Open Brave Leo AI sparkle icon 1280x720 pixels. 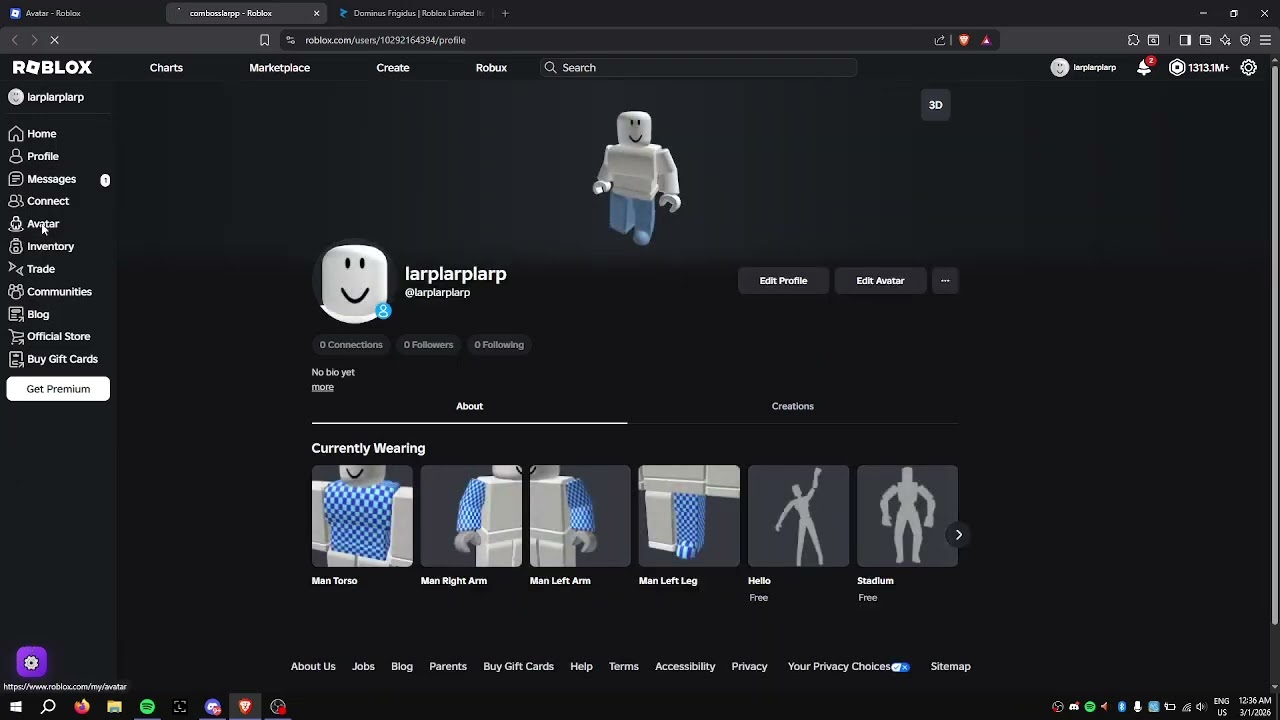tap(1225, 40)
